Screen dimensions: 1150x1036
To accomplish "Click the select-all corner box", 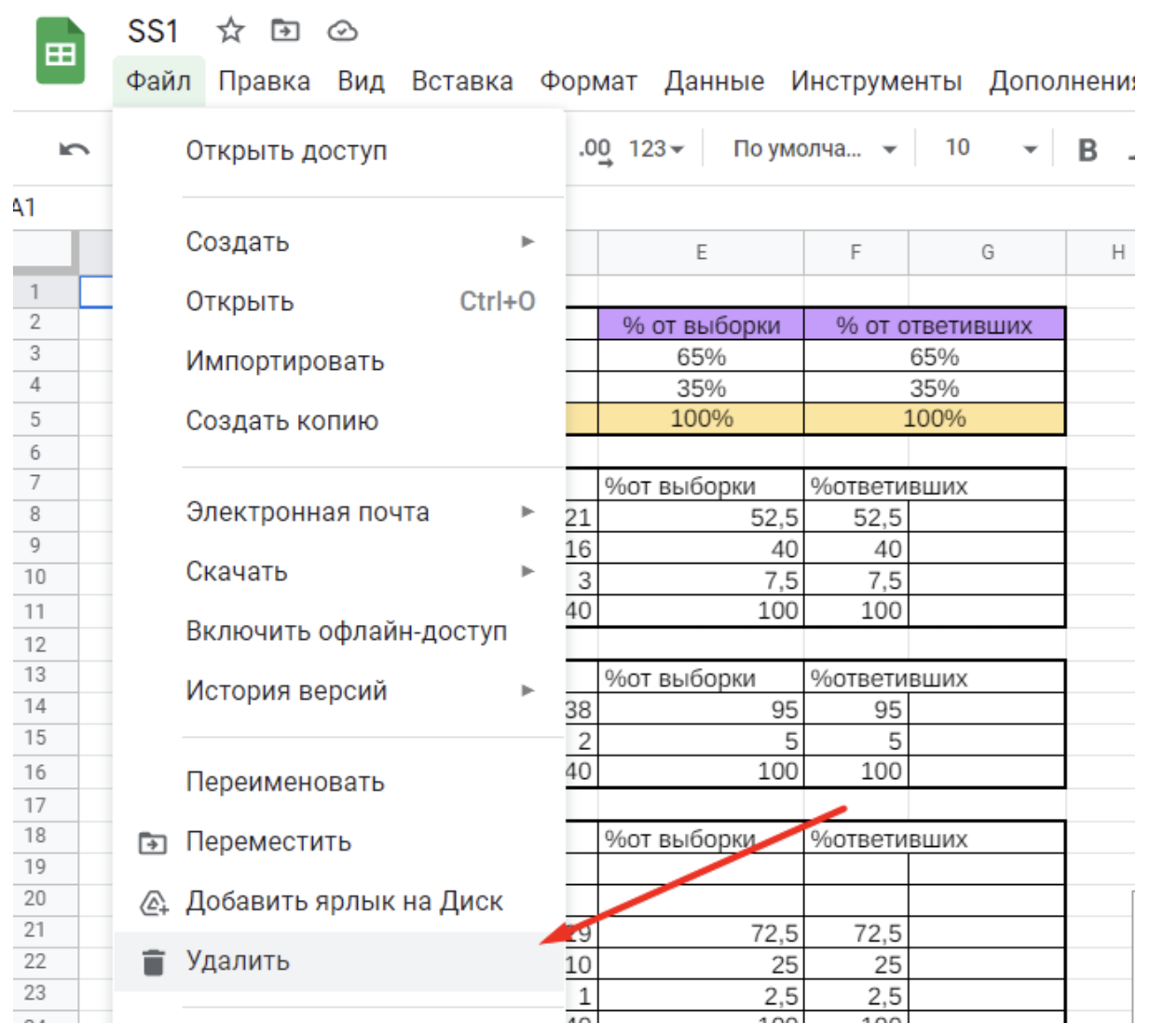I will click(45, 252).
